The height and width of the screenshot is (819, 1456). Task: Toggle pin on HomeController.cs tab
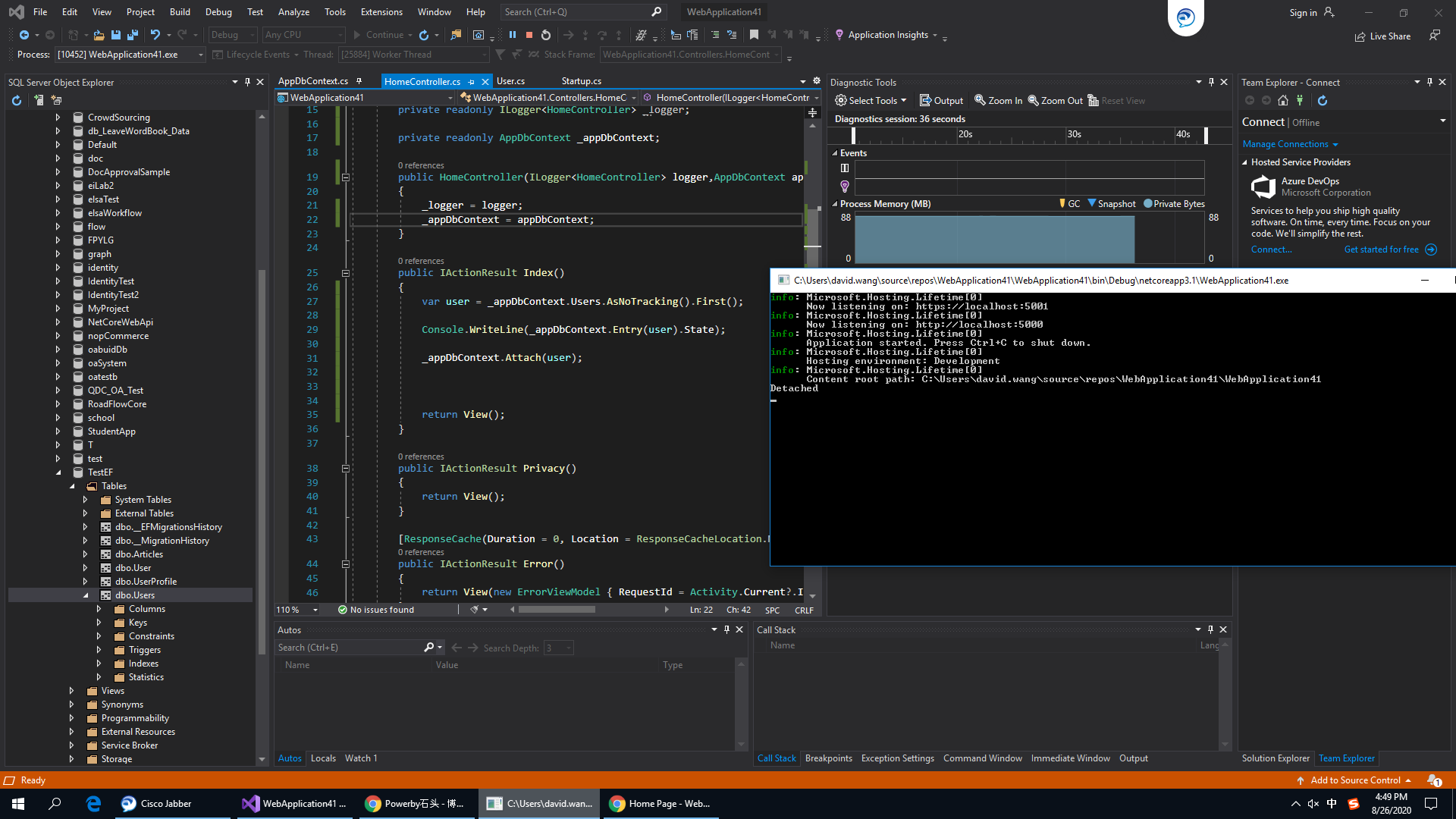pos(472,81)
